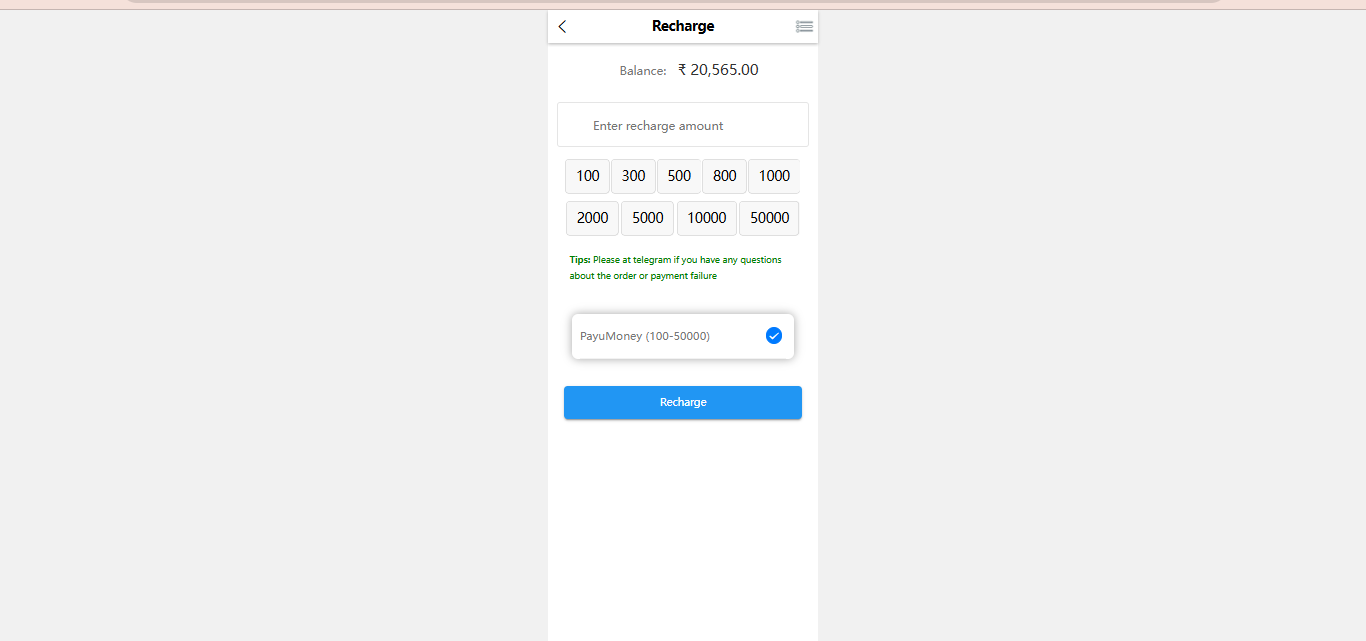The image size is (1366, 641).
Task: Click the bold green Tips label
Action: click(x=580, y=260)
